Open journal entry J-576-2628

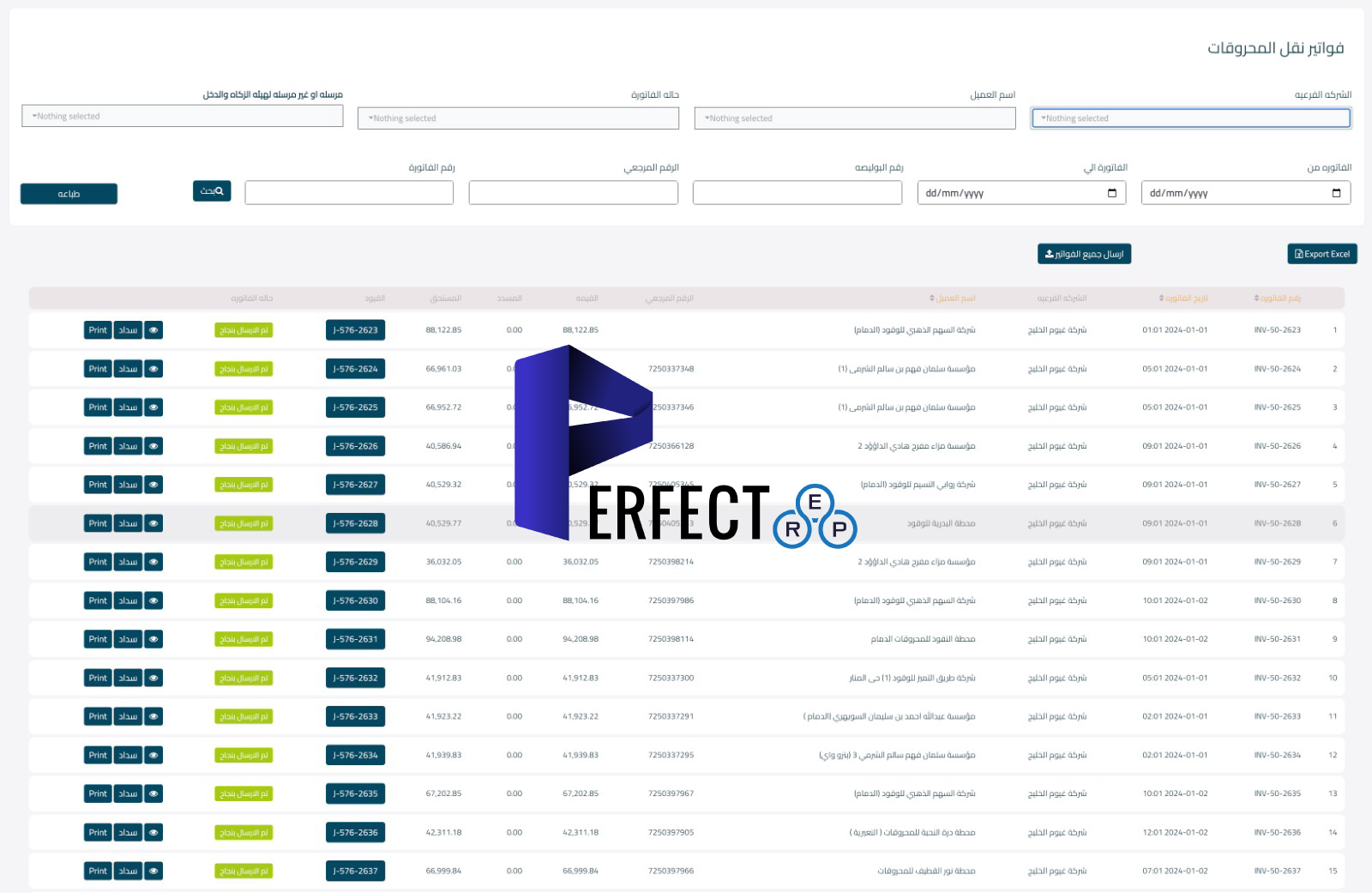(355, 523)
